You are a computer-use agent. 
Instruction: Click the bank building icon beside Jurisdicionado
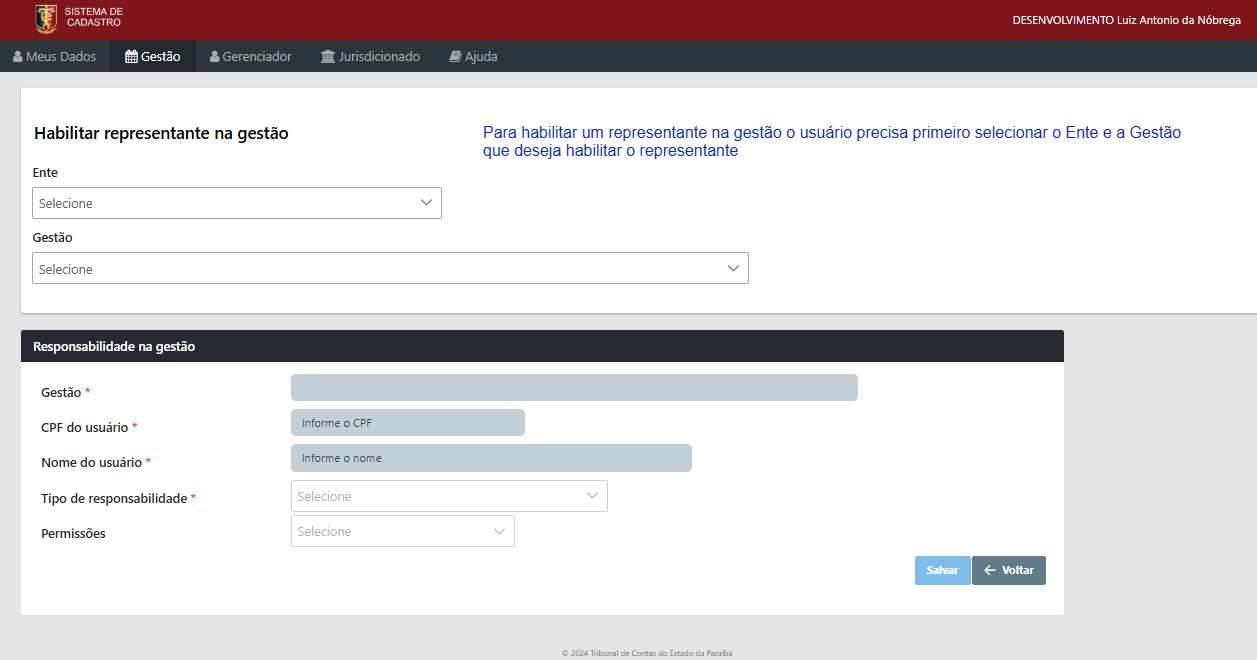tap(328, 57)
